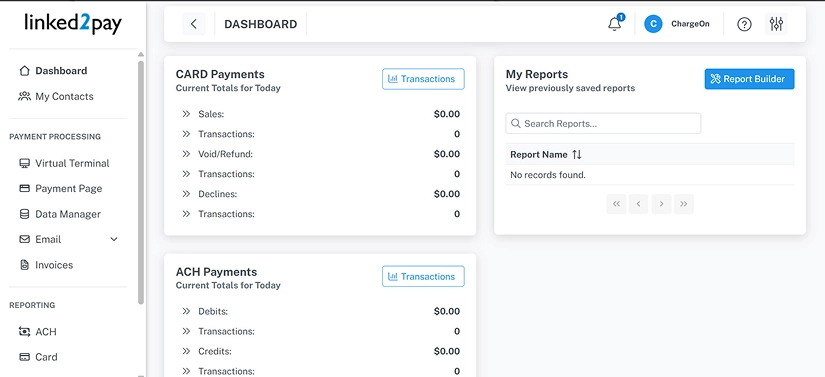Open the help question mark icon
This screenshot has width=825, height=377.
(x=744, y=24)
